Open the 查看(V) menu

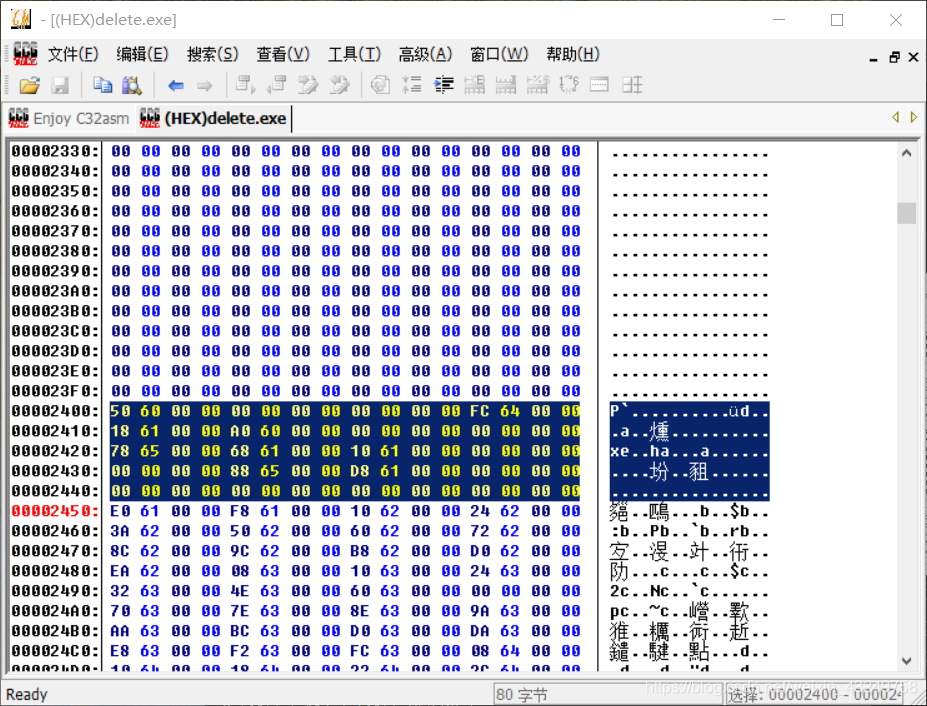pos(283,54)
